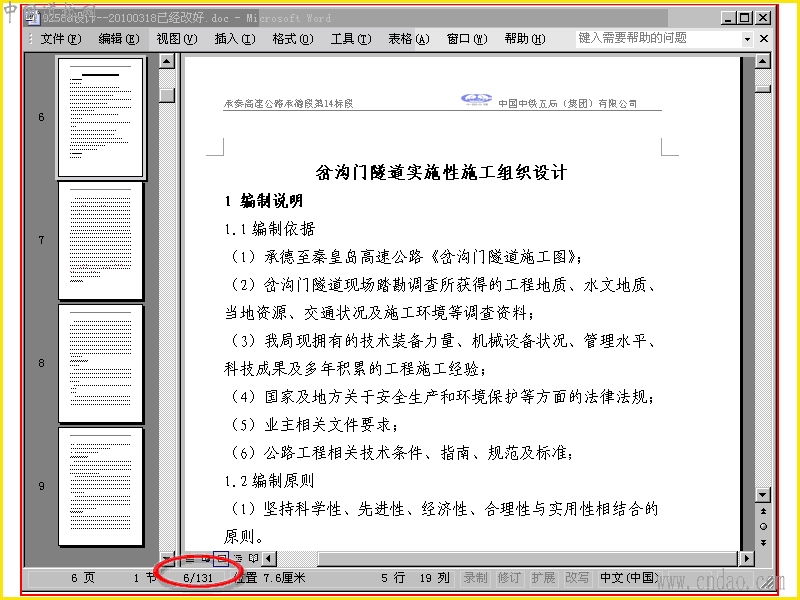800x600 pixels.
Task: Click the Next Page double-arrow button
Action: [x=763, y=542]
